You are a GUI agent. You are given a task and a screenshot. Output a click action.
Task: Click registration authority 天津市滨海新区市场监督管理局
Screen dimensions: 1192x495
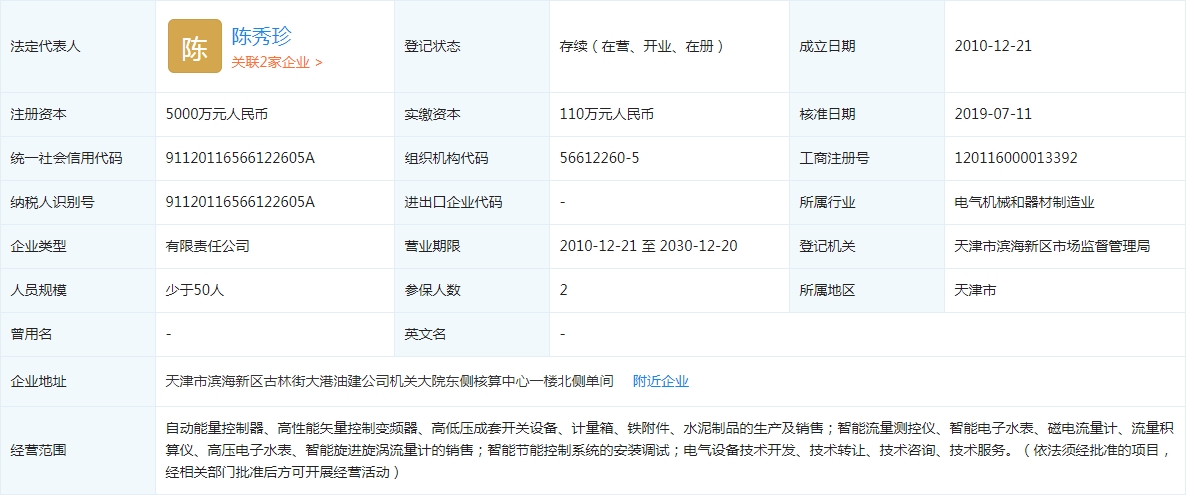[x=1052, y=246]
